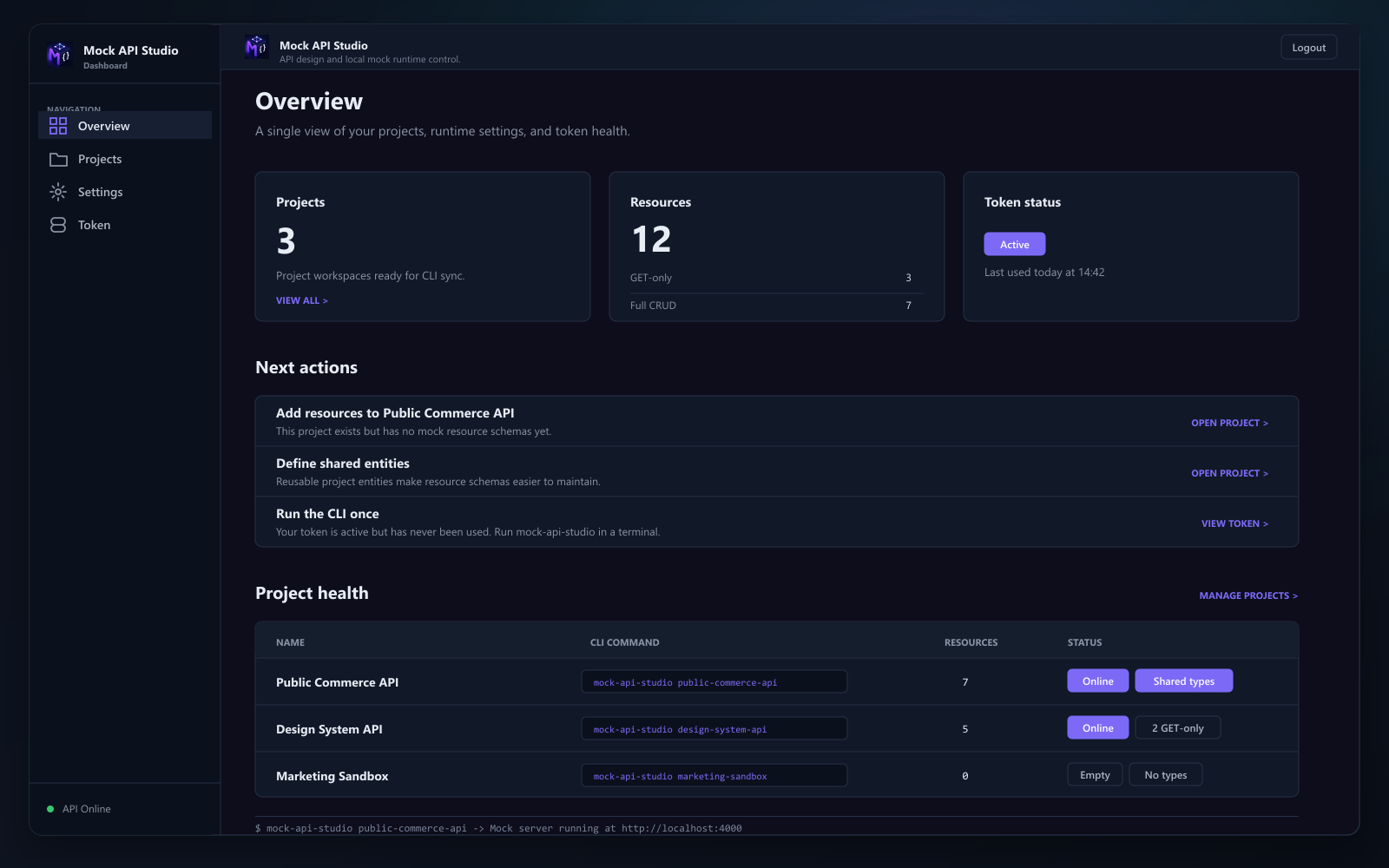Go to Projects navigation item
Viewport: 1389px width, 868px height.
(x=125, y=159)
